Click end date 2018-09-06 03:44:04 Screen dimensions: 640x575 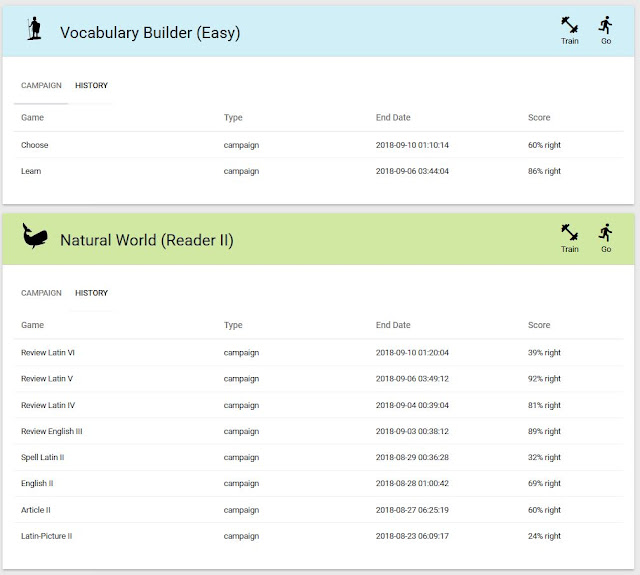click(x=412, y=171)
